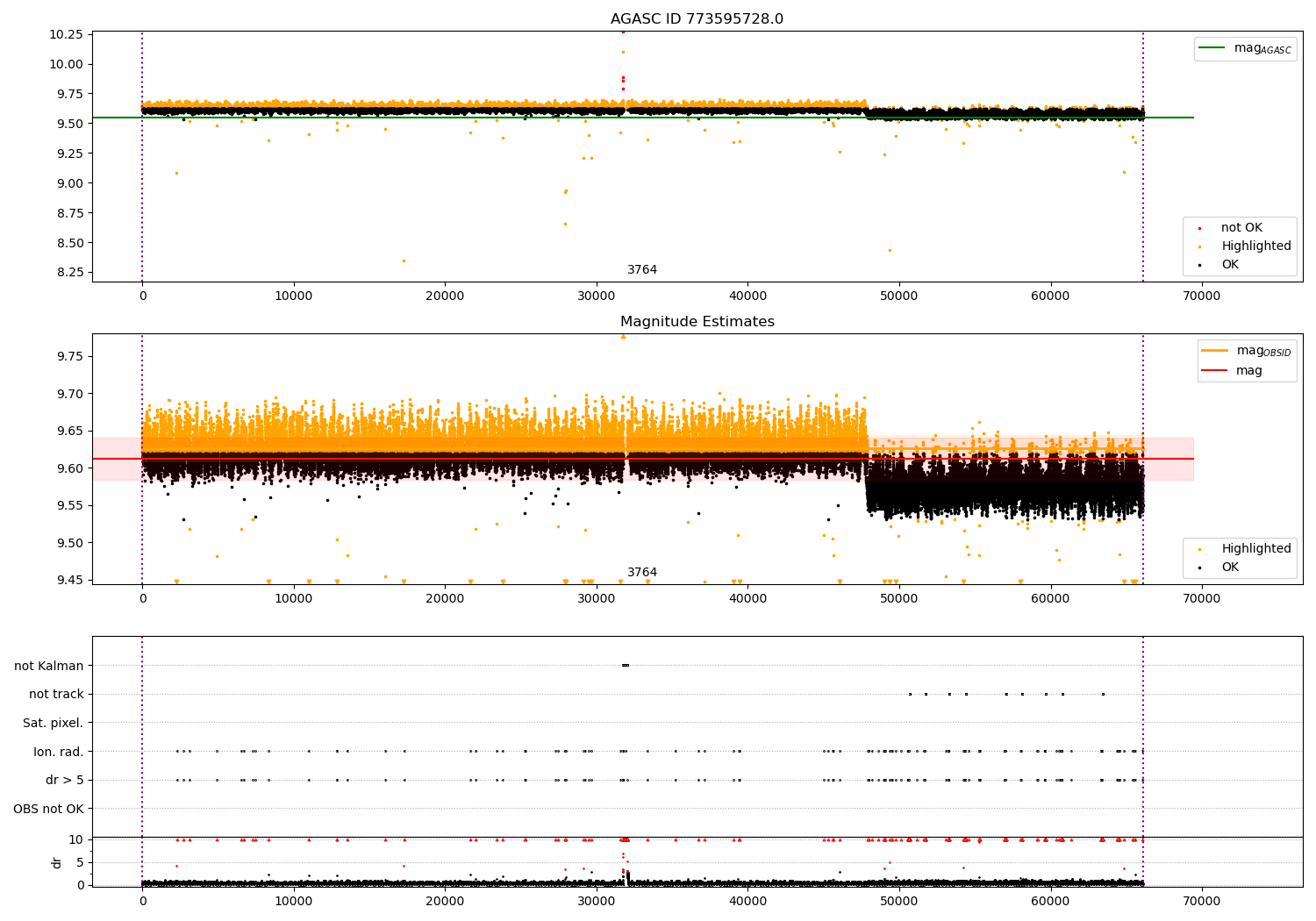This screenshot has width=1316, height=921.
Task: Click the '70000' x-tick under top plot
Action: click(1202, 296)
